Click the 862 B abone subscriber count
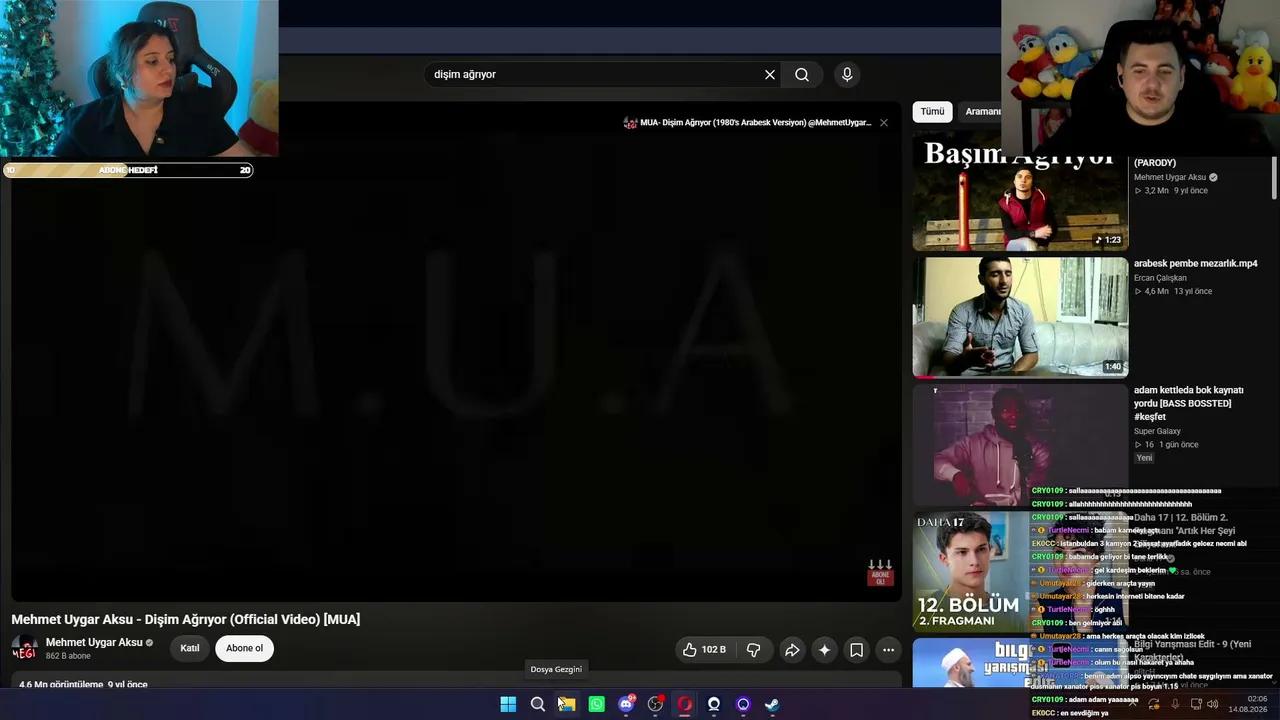The height and width of the screenshot is (720, 1280). 68,656
